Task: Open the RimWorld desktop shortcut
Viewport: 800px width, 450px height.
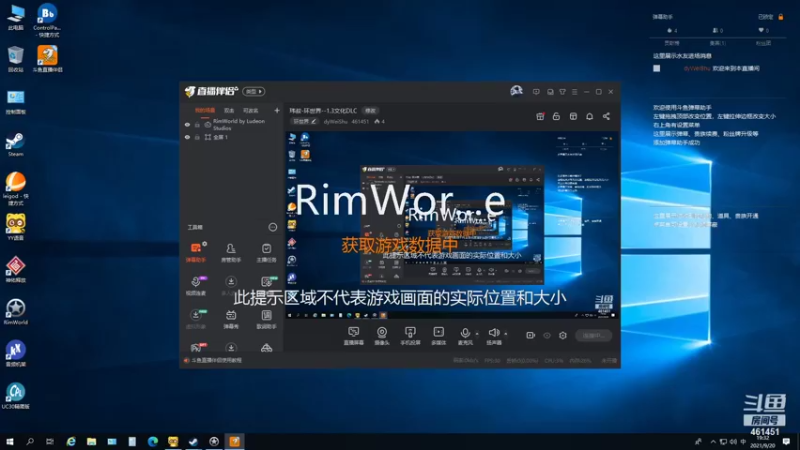Action: pyautogui.click(x=16, y=312)
